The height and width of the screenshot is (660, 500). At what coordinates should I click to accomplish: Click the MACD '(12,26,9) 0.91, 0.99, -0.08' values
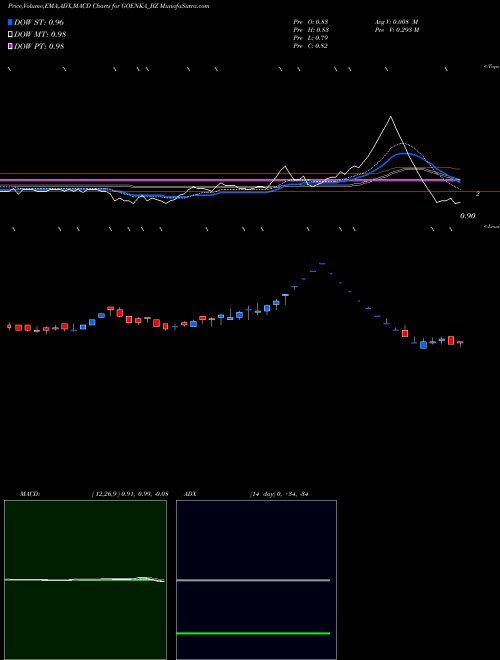130,494
